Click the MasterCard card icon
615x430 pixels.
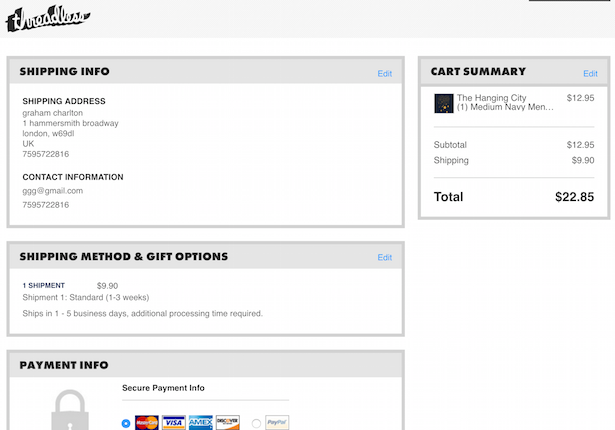[x=147, y=422]
